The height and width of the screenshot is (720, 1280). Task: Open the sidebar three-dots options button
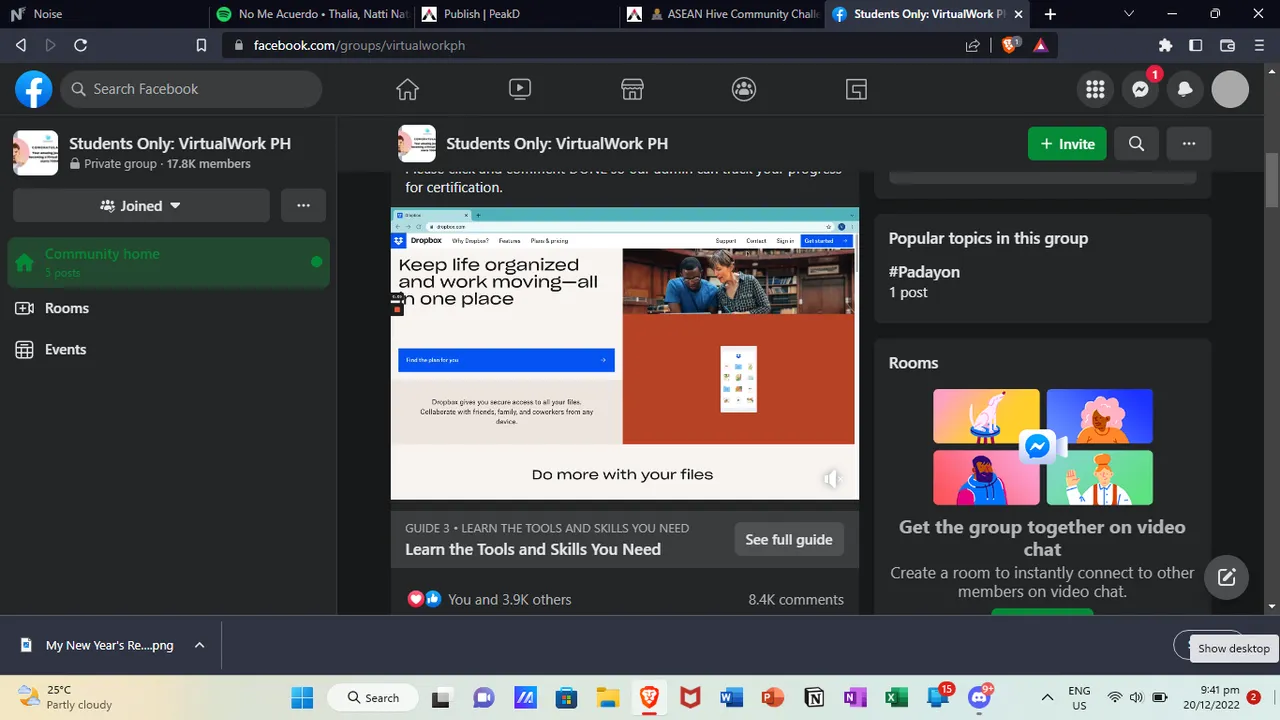303,206
